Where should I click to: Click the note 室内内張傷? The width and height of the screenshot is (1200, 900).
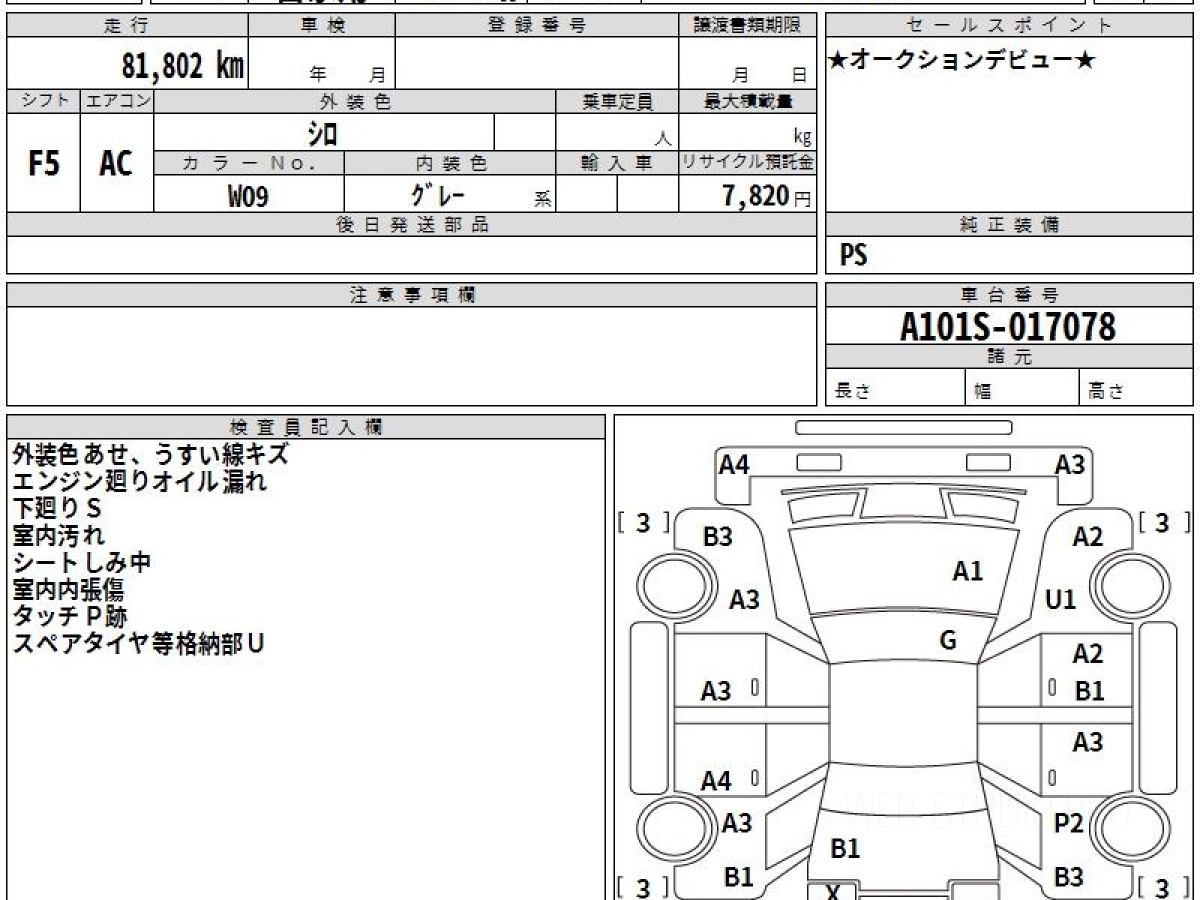(68, 589)
